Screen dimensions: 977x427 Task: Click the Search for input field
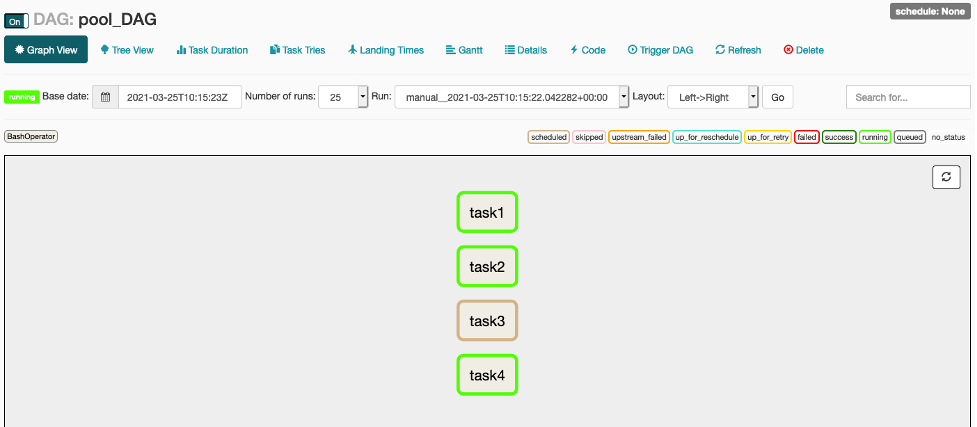click(907, 97)
